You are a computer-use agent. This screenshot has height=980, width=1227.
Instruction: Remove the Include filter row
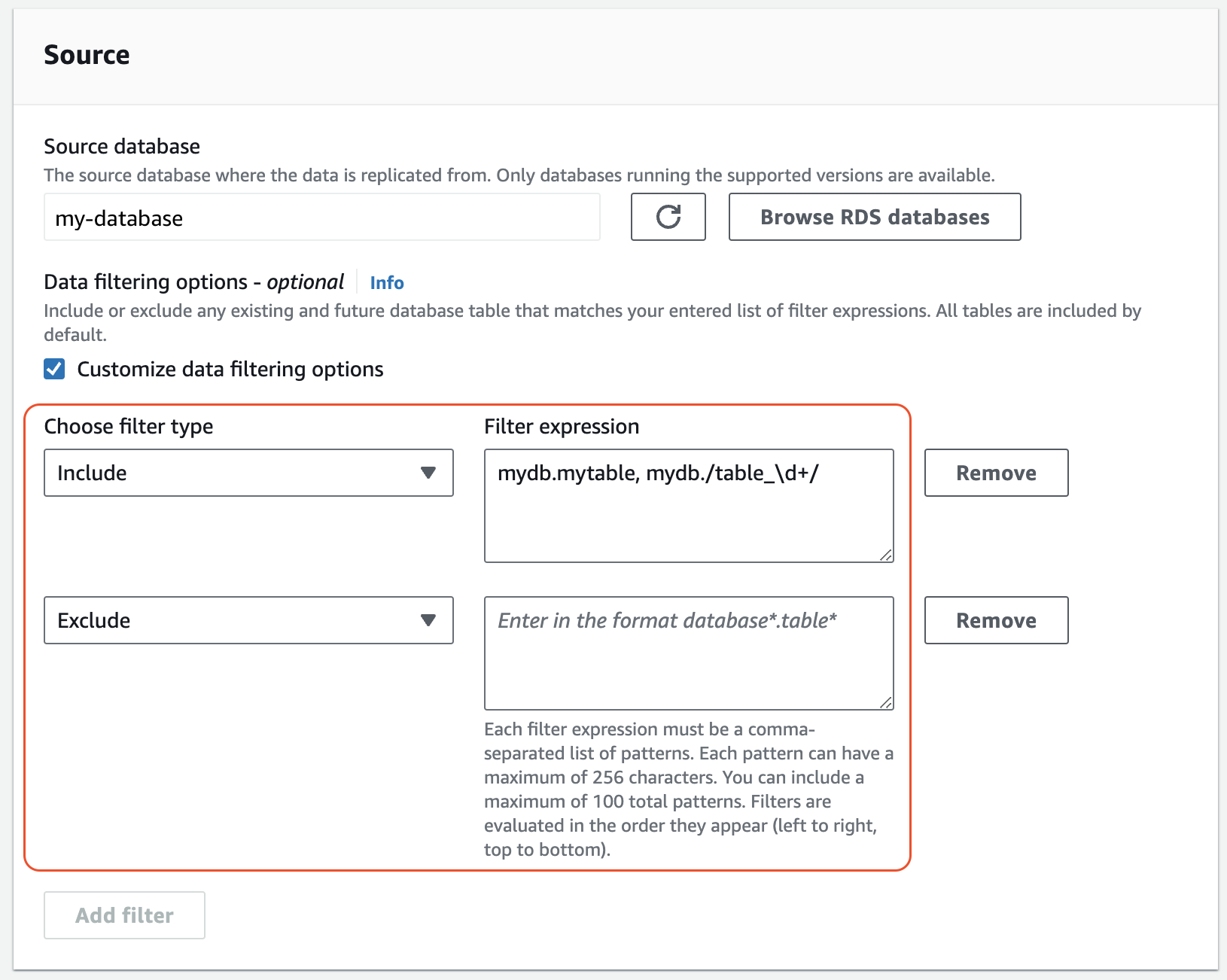click(x=995, y=473)
